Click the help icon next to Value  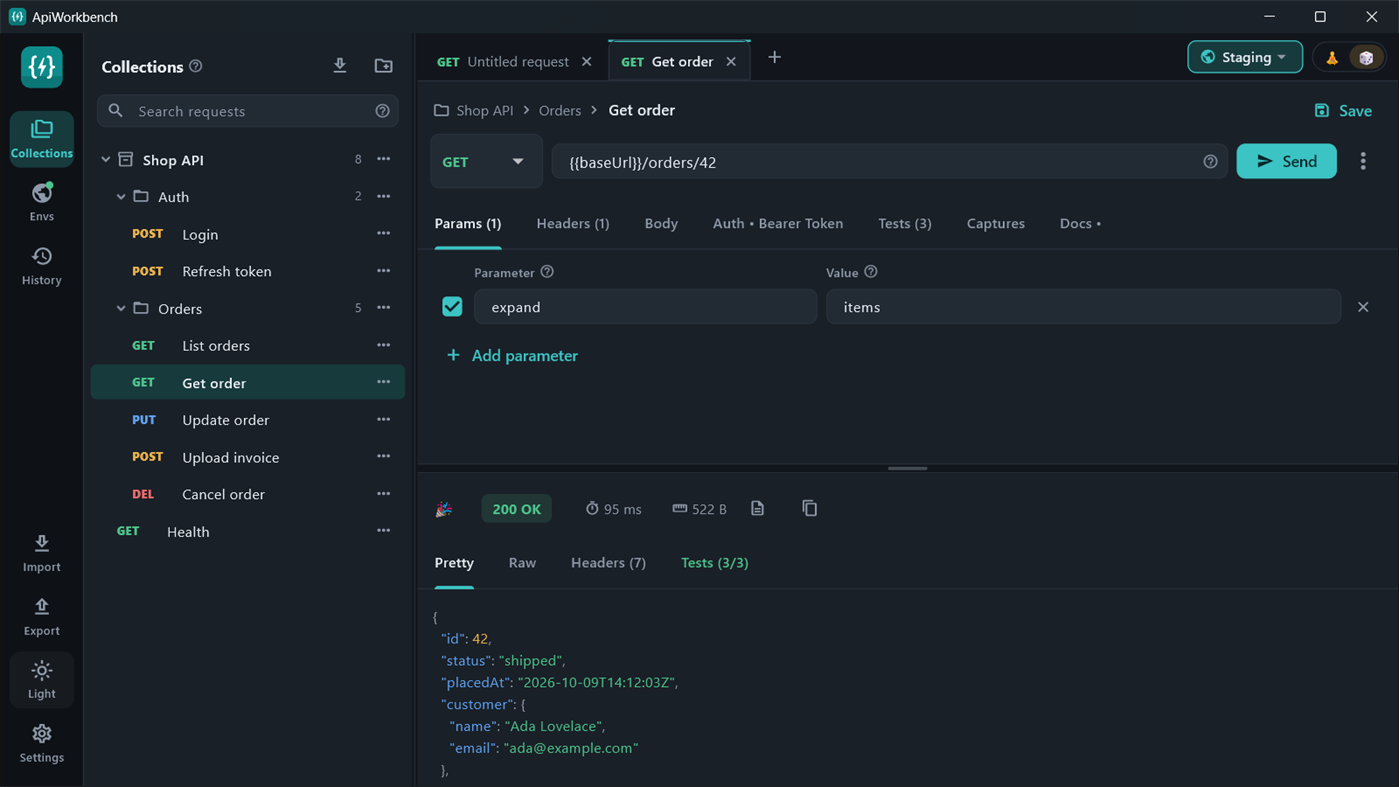pyautogui.click(x=871, y=272)
